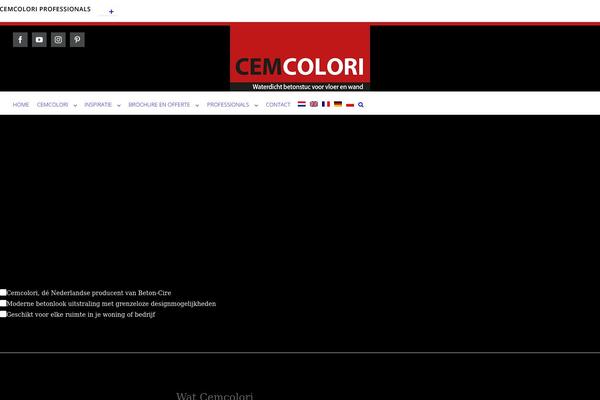Image resolution: width=600 pixels, height=400 pixels.
Task: Click text 'Geschikt voor elke ruimte in je woning'
Action: [x=67, y=315]
